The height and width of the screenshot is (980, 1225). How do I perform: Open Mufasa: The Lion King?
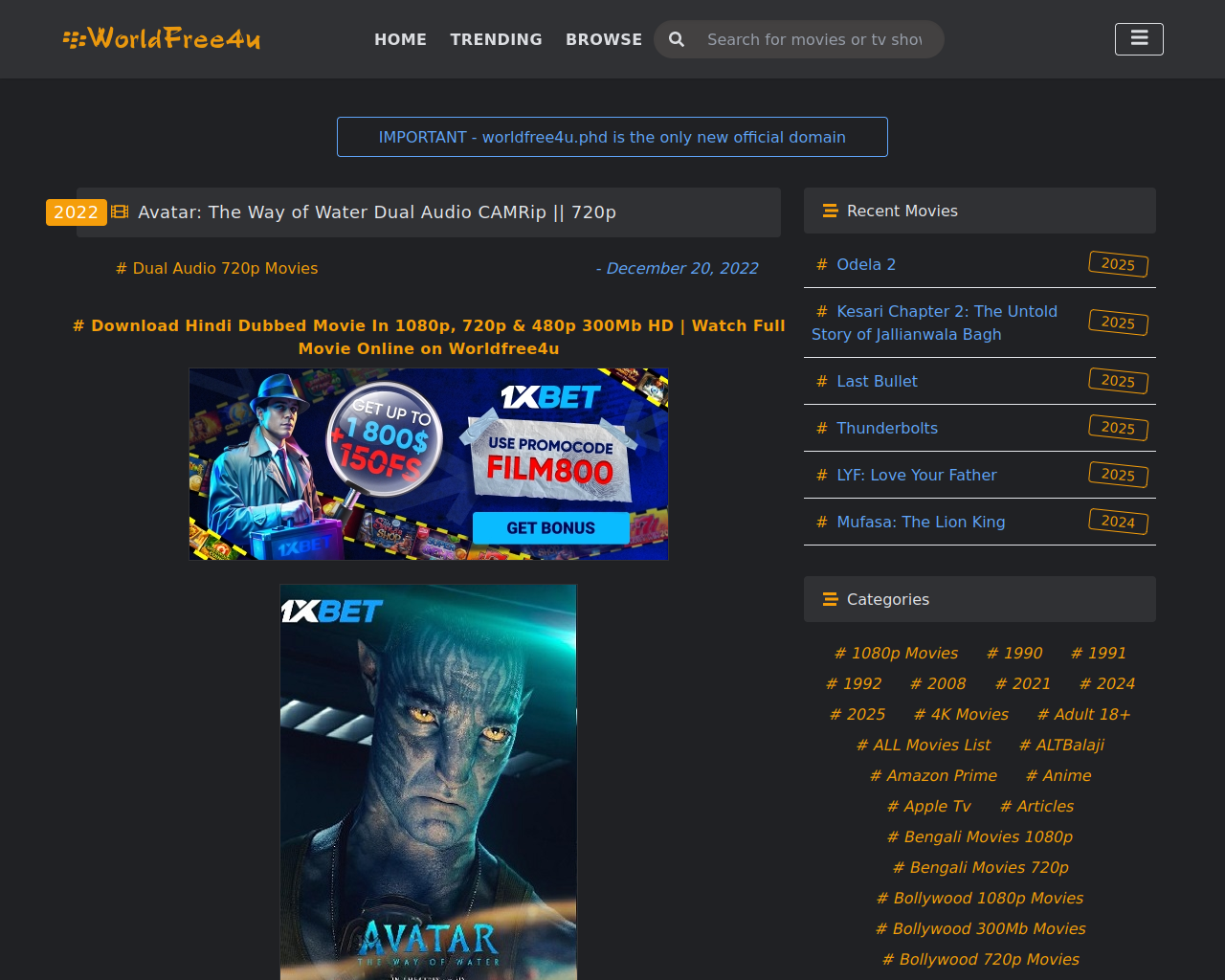[x=921, y=522]
